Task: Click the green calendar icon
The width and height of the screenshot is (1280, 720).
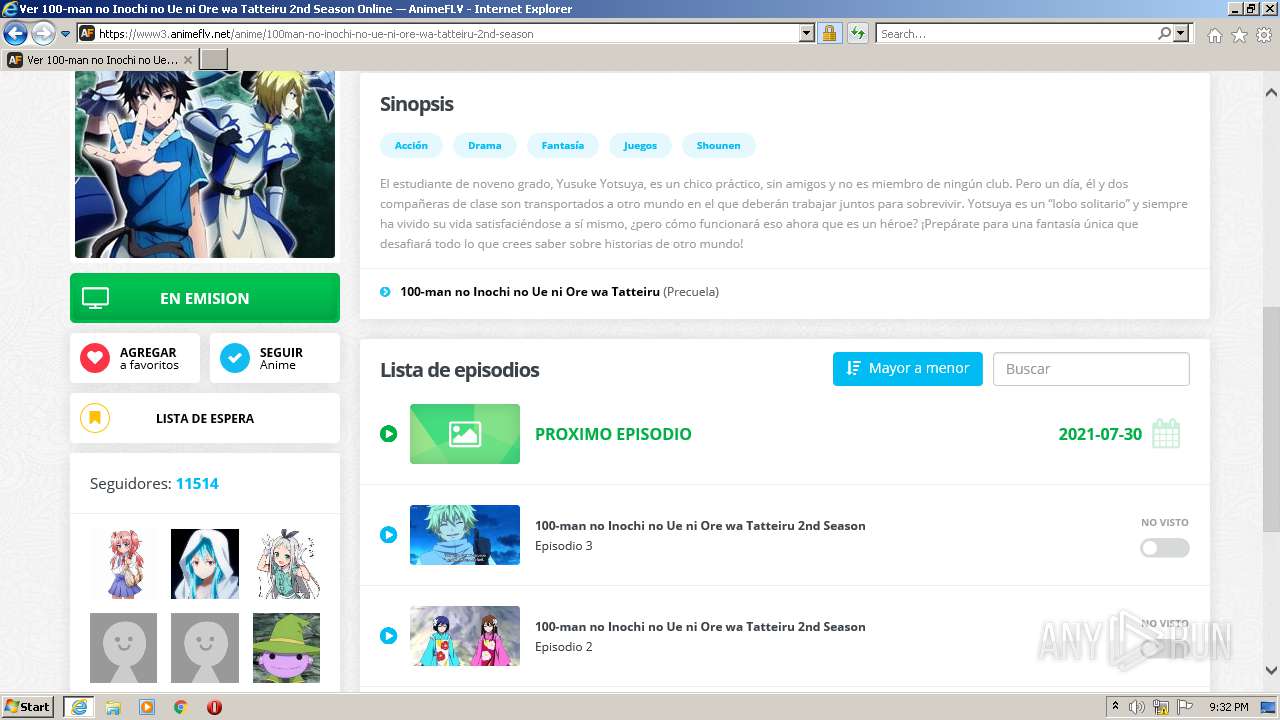Action: 1166,433
